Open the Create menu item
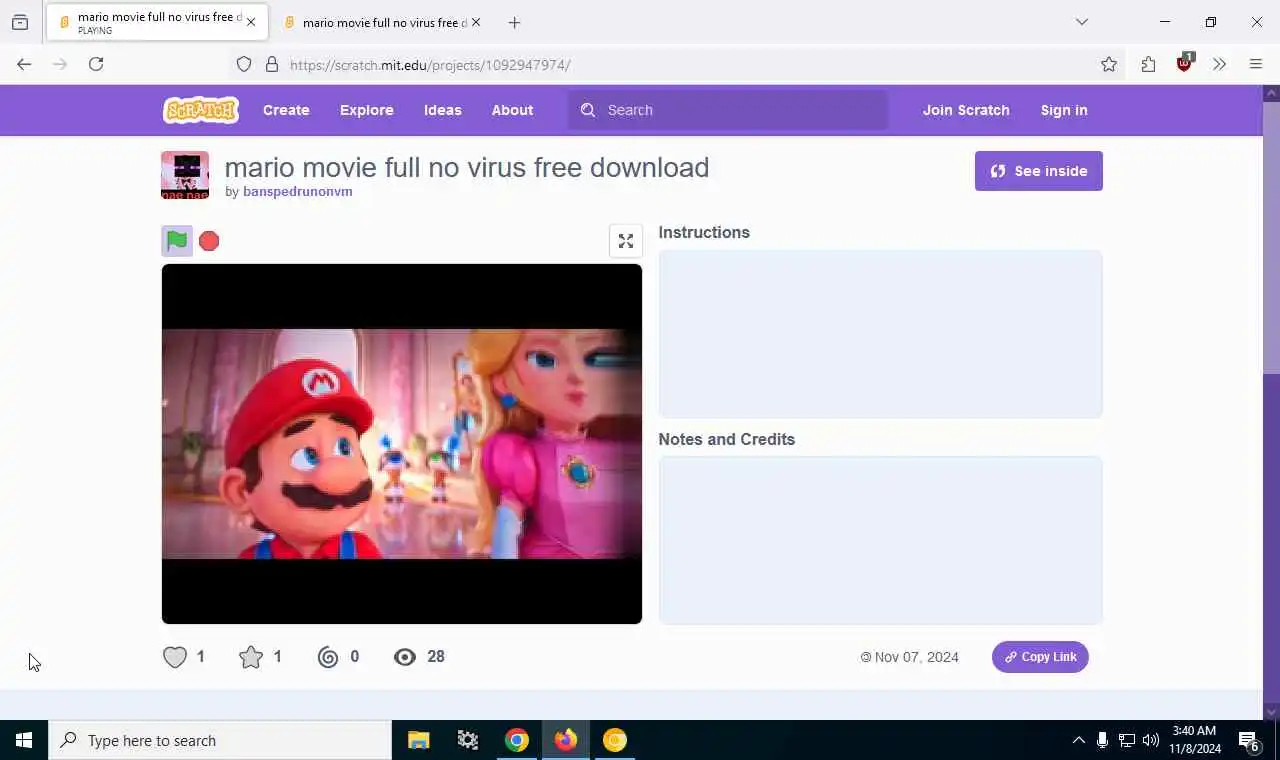Image resolution: width=1280 pixels, height=760 pixels. 286,110
